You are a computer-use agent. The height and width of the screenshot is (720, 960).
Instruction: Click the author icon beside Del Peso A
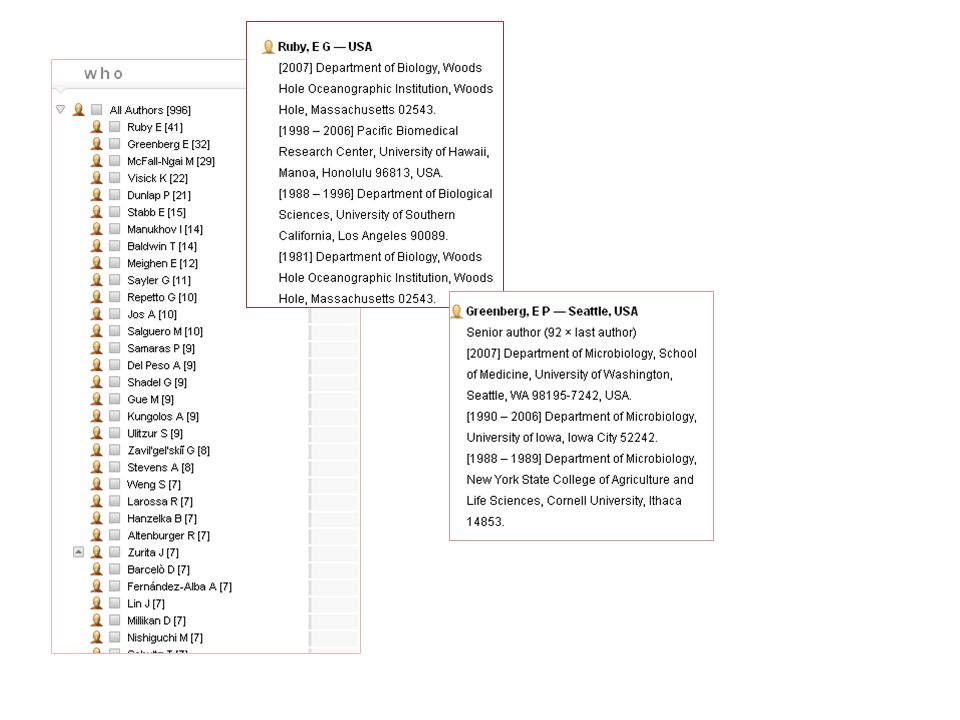(97, 365)
